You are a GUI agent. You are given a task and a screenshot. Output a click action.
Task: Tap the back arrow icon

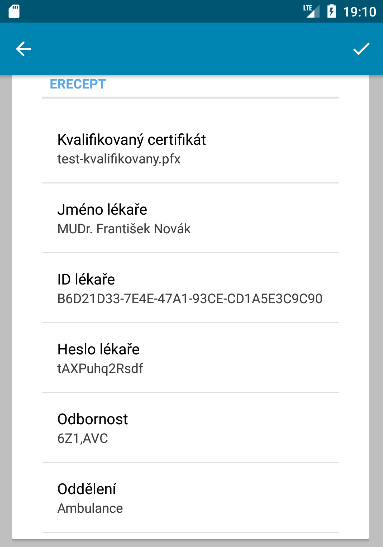click(x=23, y=49)
